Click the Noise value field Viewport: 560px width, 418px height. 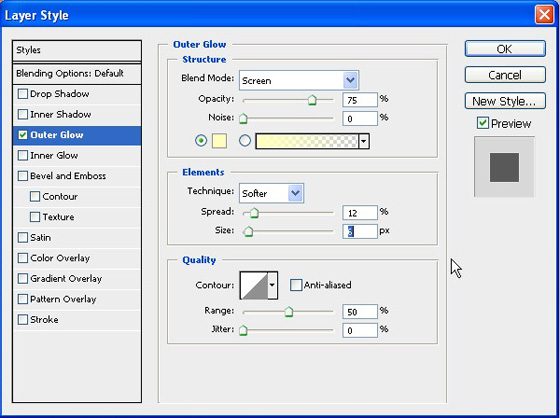pos(360,119)
